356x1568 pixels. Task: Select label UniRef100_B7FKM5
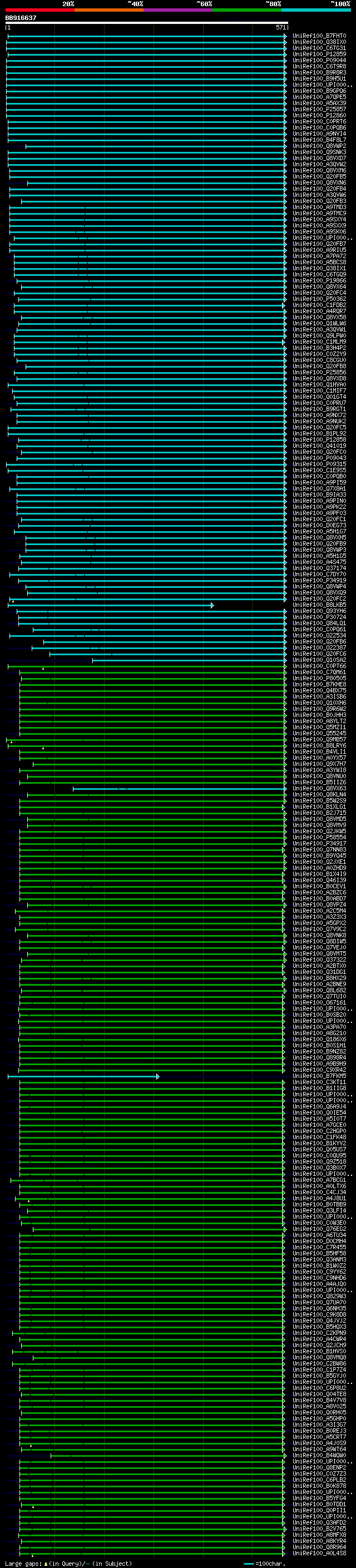click(x=319, y=1076)
